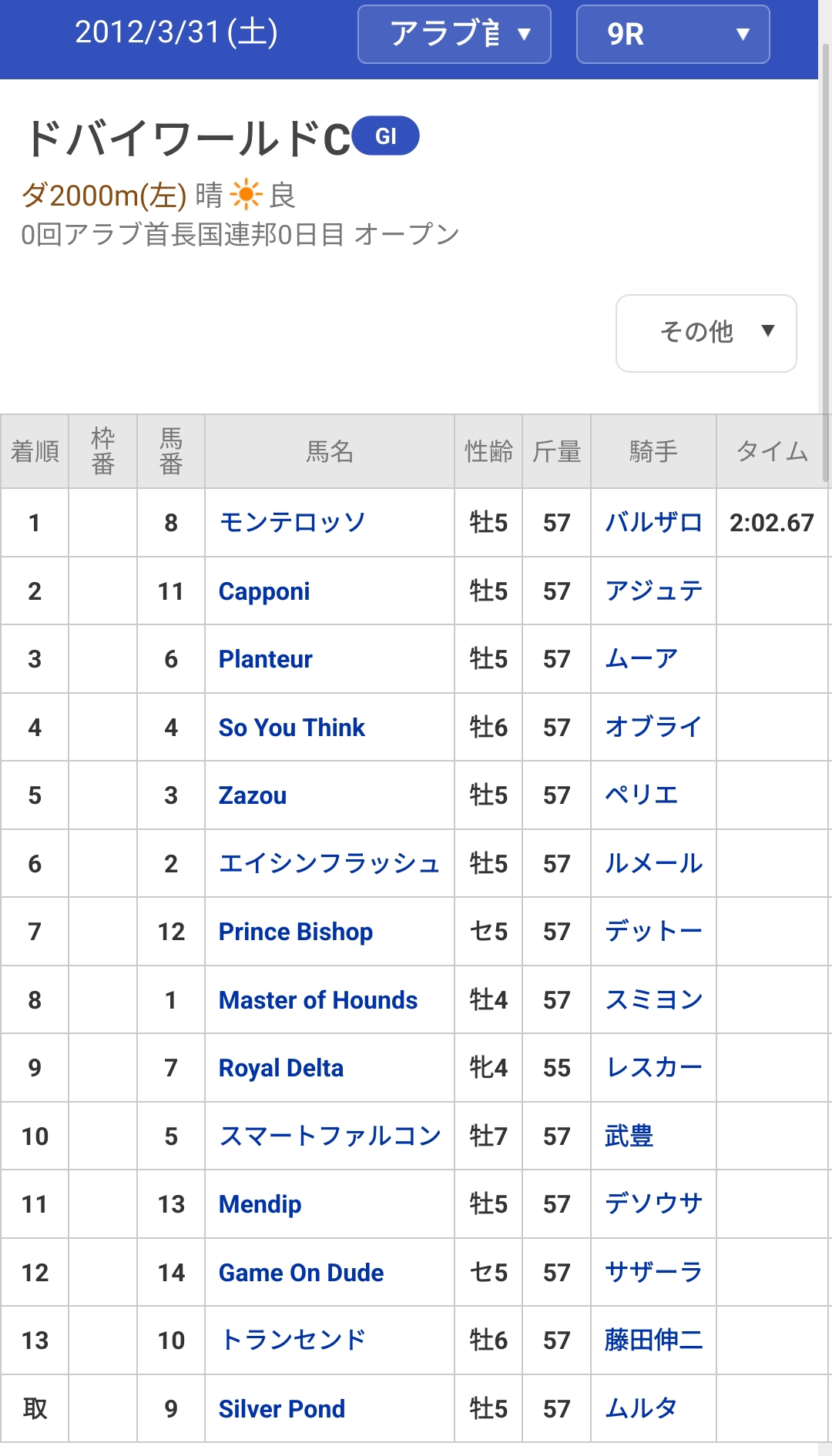The image size is (832, 1456).
Task: Click the 着順 column header
Action: [35, 451]
